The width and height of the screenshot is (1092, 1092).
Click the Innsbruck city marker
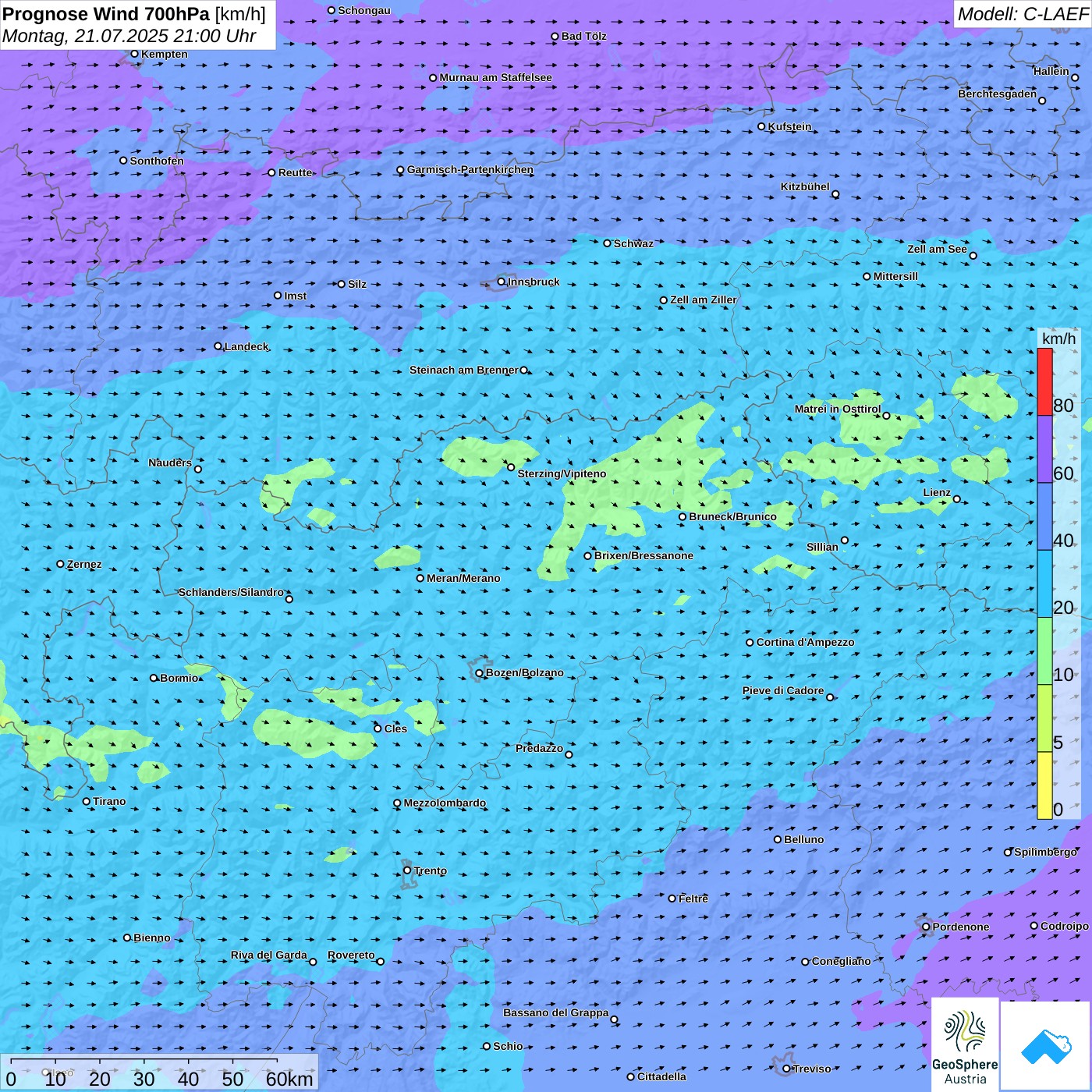[501, 282]
